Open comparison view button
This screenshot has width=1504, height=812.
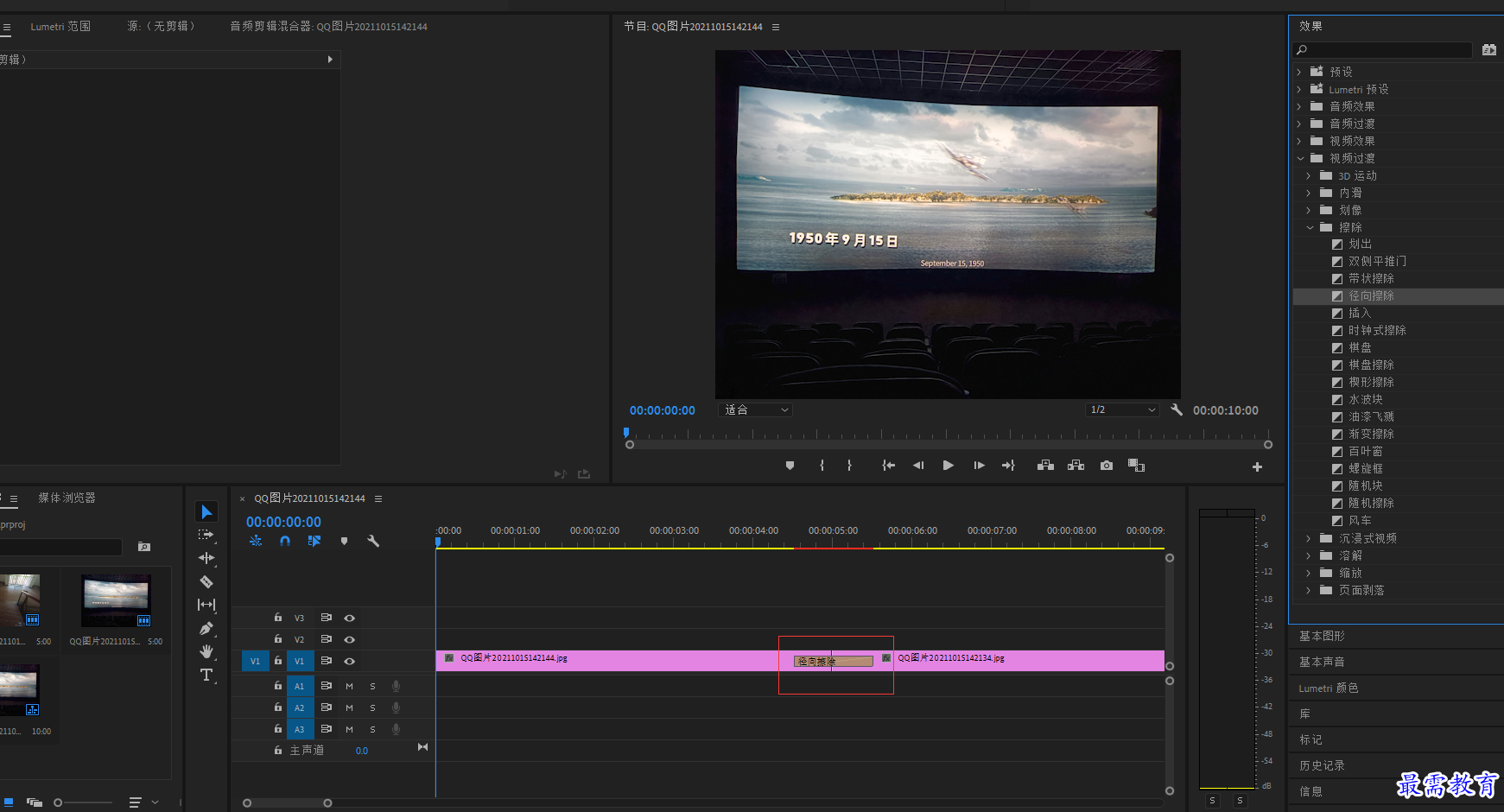[x=1136, y=466]
